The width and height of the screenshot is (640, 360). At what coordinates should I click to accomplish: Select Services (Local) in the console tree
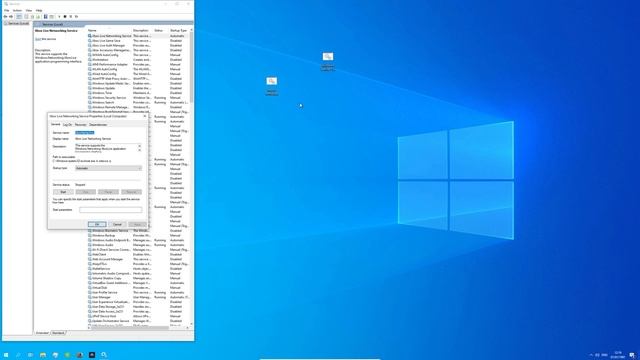(16, 24)
